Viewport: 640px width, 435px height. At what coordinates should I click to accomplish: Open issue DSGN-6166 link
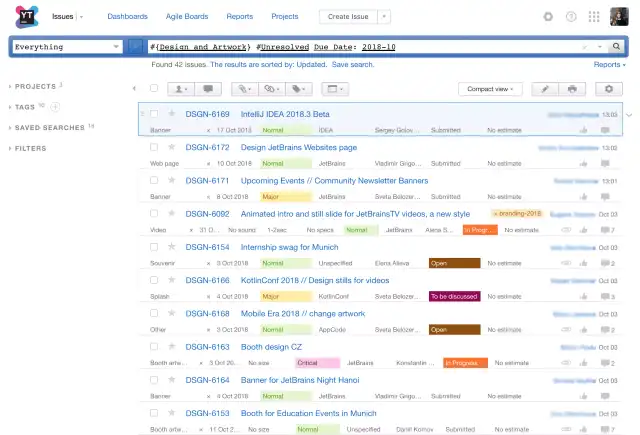coord(207,280)
